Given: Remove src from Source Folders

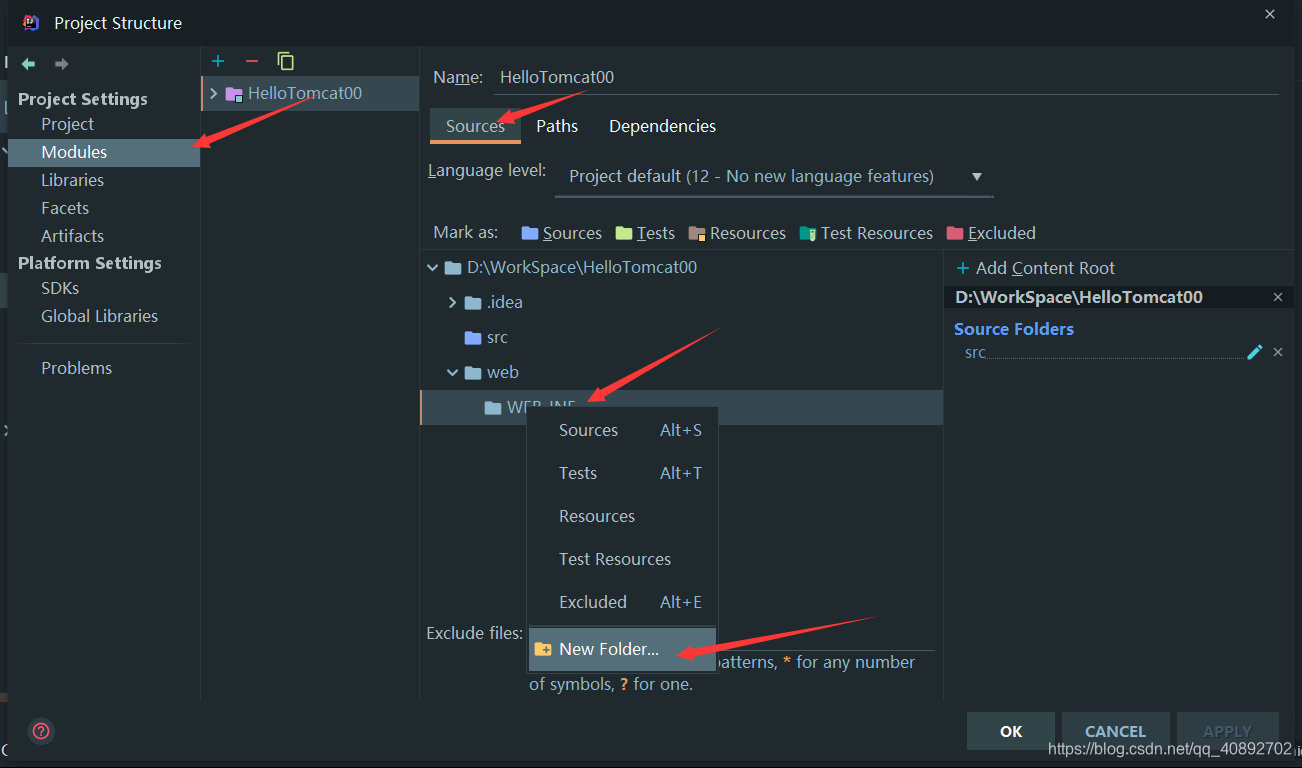Looking at the screenshot, I should (x=1277, y=352).
